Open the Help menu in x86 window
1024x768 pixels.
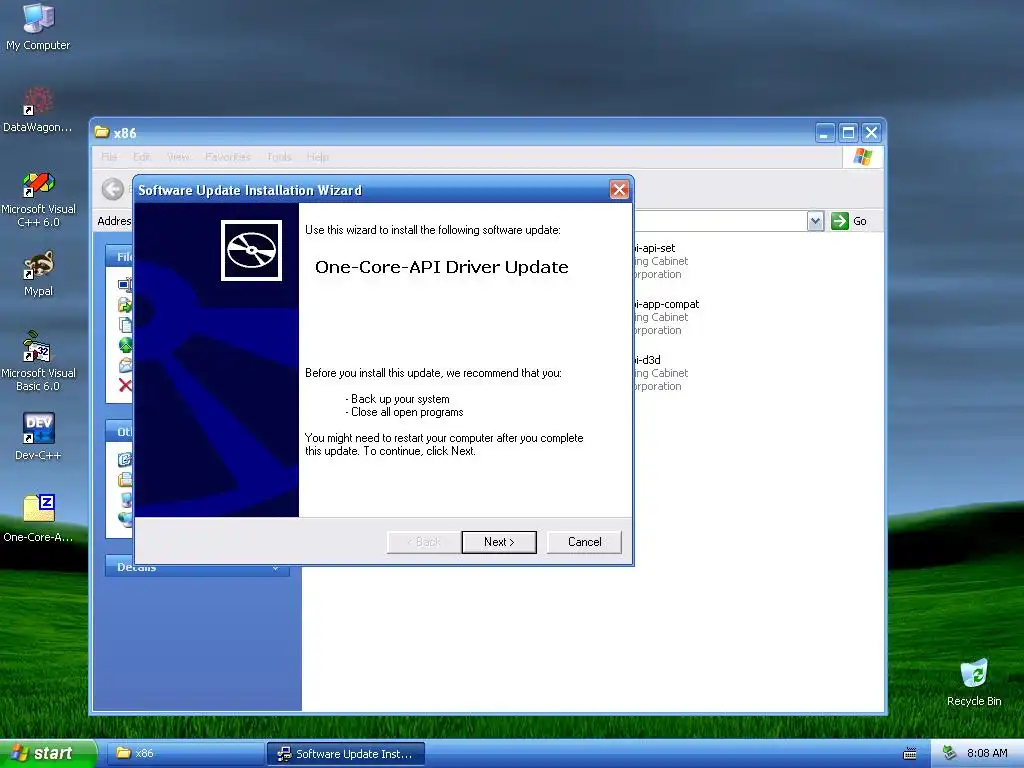click(x=317, y=157)
